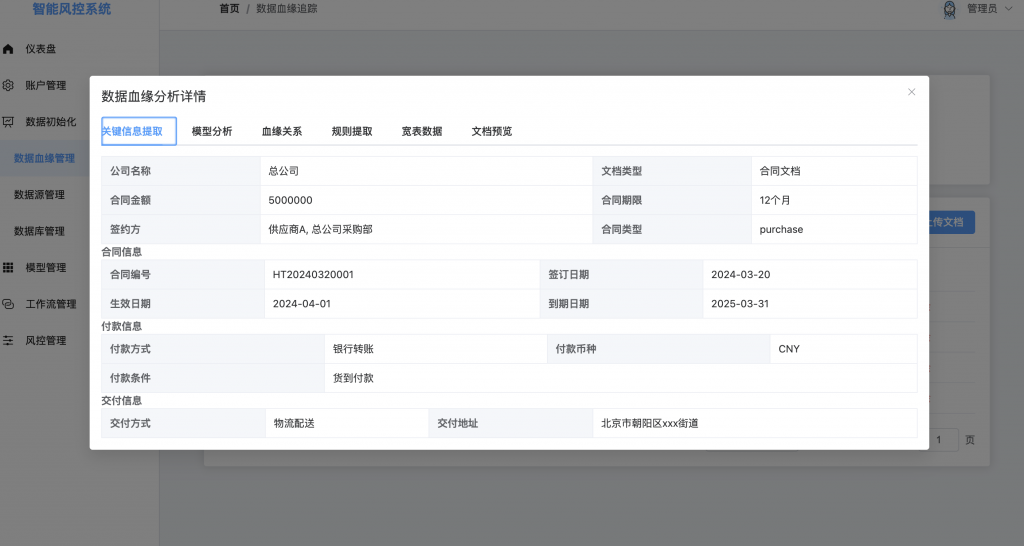The width and height of the screenshot is (1024, 546).
Task: Click the contract number HT20240320001
Action: 313,275
